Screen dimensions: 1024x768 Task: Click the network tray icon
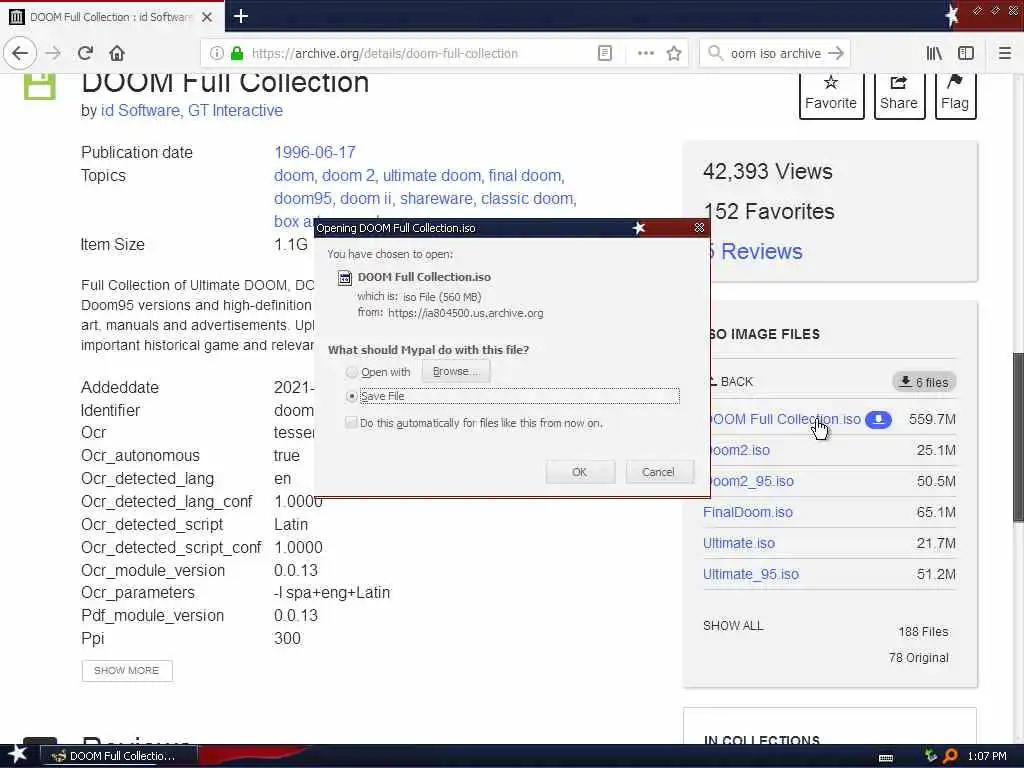(x=931, y=756)
